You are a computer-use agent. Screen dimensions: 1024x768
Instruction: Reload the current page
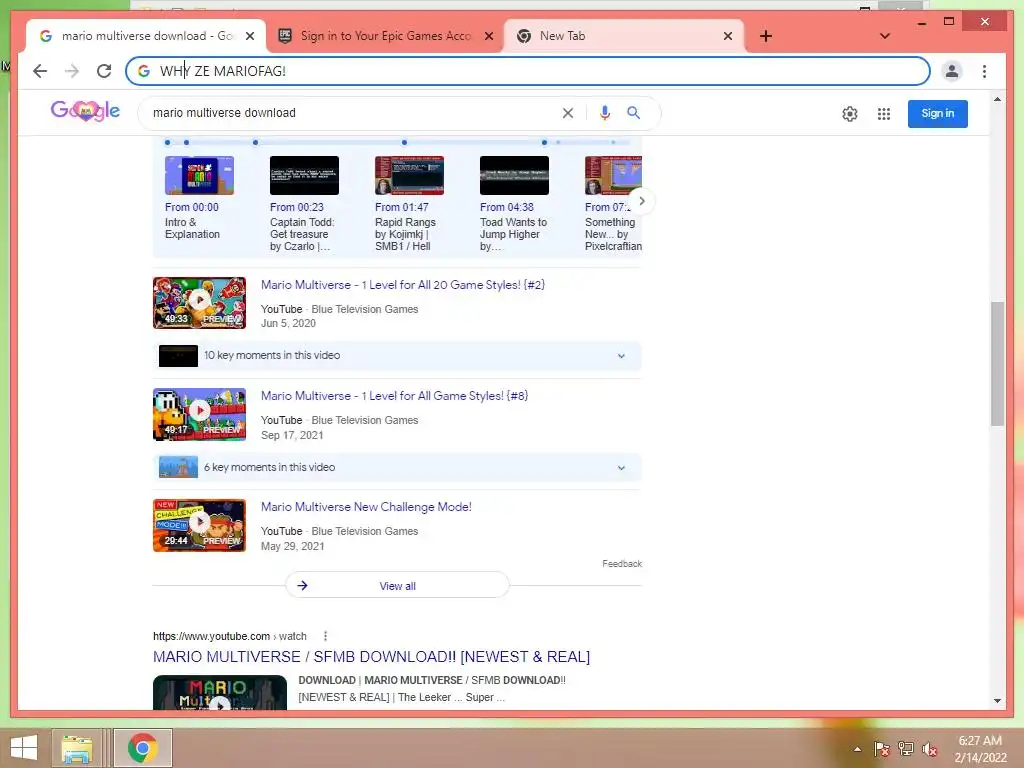tap(104, 71)
